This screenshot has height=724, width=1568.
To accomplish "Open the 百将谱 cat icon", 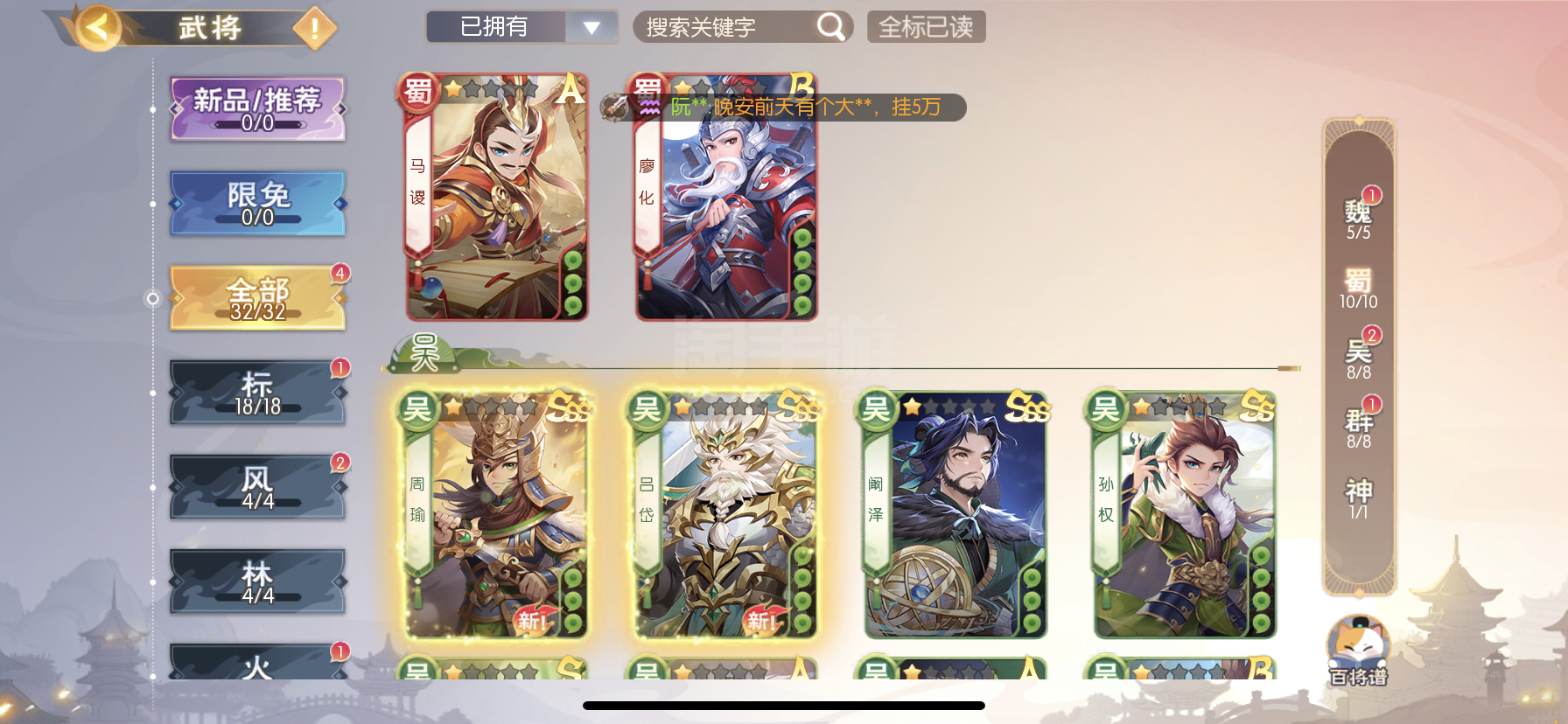I will tap(1358, 651).
